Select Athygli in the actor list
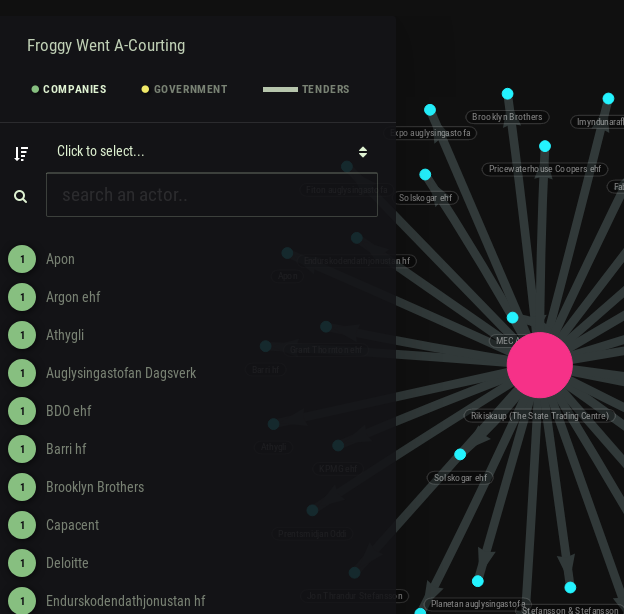The height and width of the screenshot is (614, 624). click(x=65, y=335)
